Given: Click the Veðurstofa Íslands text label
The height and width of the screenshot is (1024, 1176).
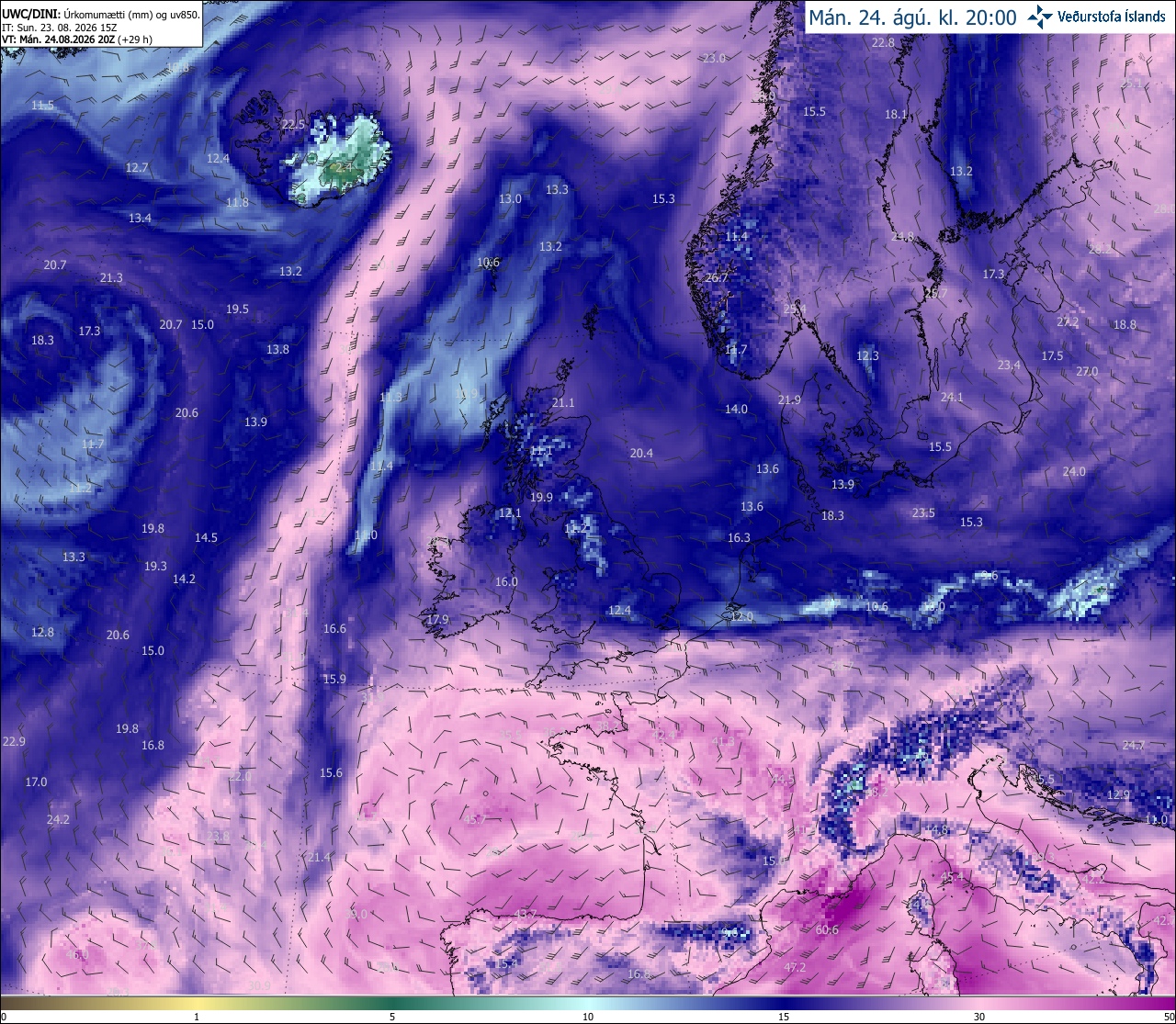Looking at the screenshot, I should point(1112,17).
